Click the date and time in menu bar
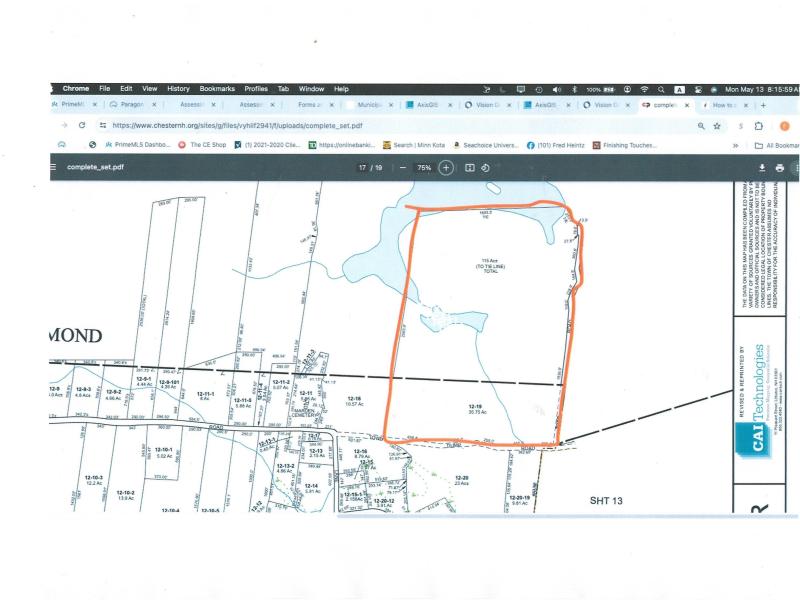 coord(762,89)
